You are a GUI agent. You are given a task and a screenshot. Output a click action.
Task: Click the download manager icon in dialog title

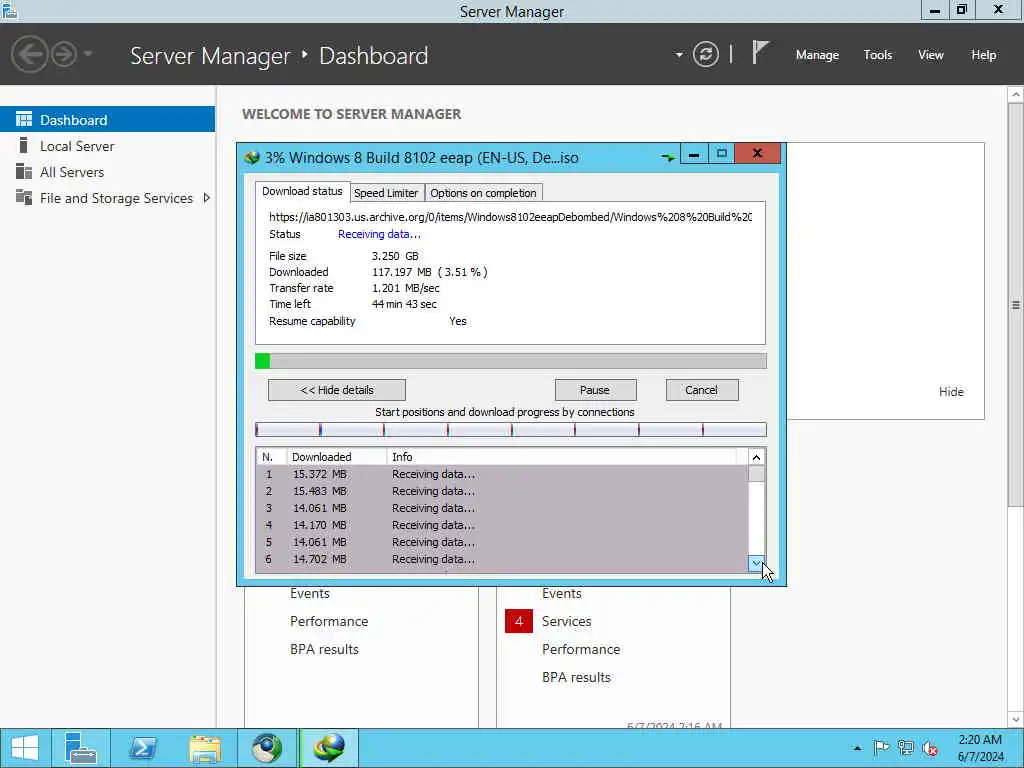[x=252, y=157]
